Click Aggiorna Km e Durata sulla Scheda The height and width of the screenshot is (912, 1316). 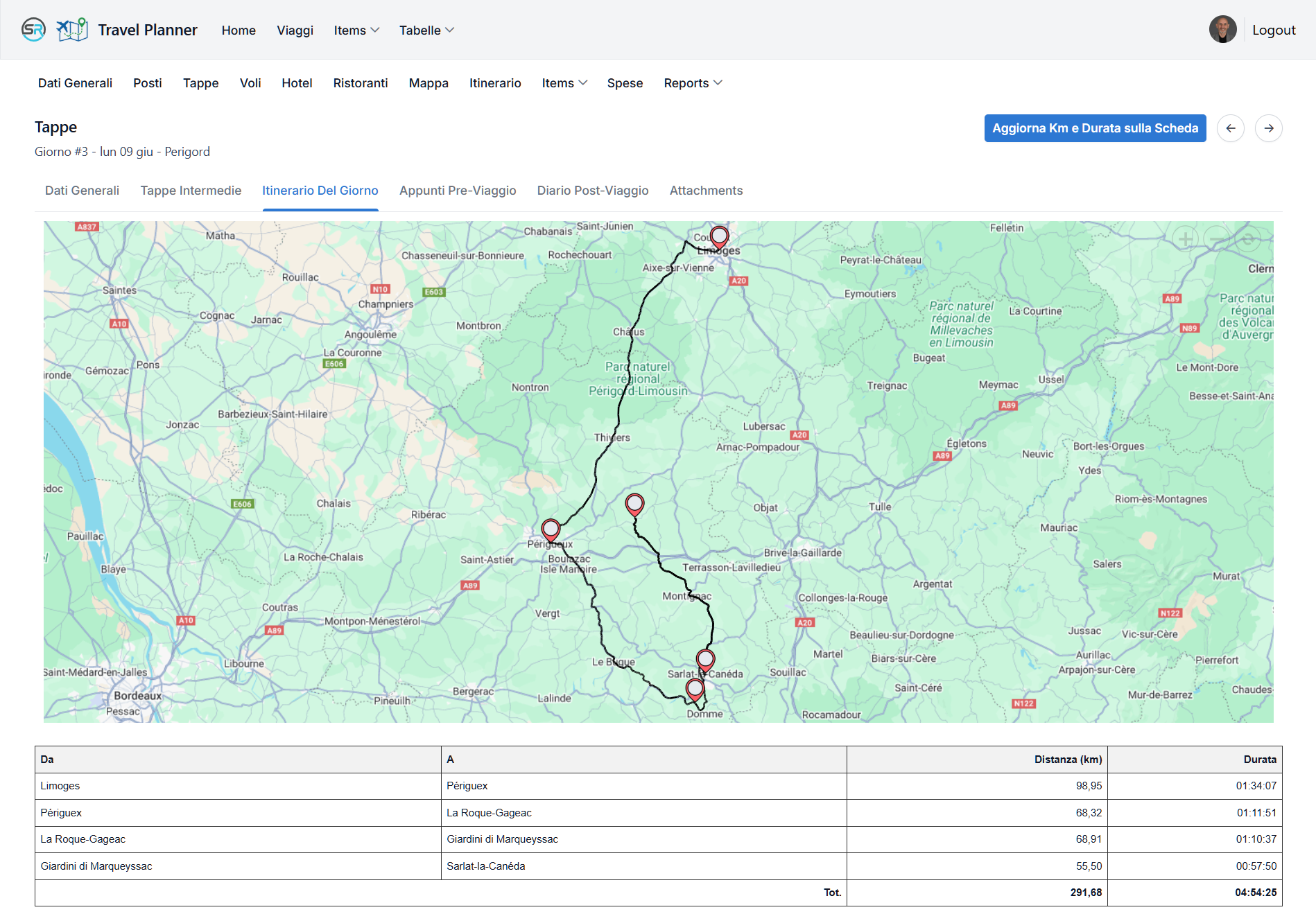pyautogui.click(x=1095, y=128)
